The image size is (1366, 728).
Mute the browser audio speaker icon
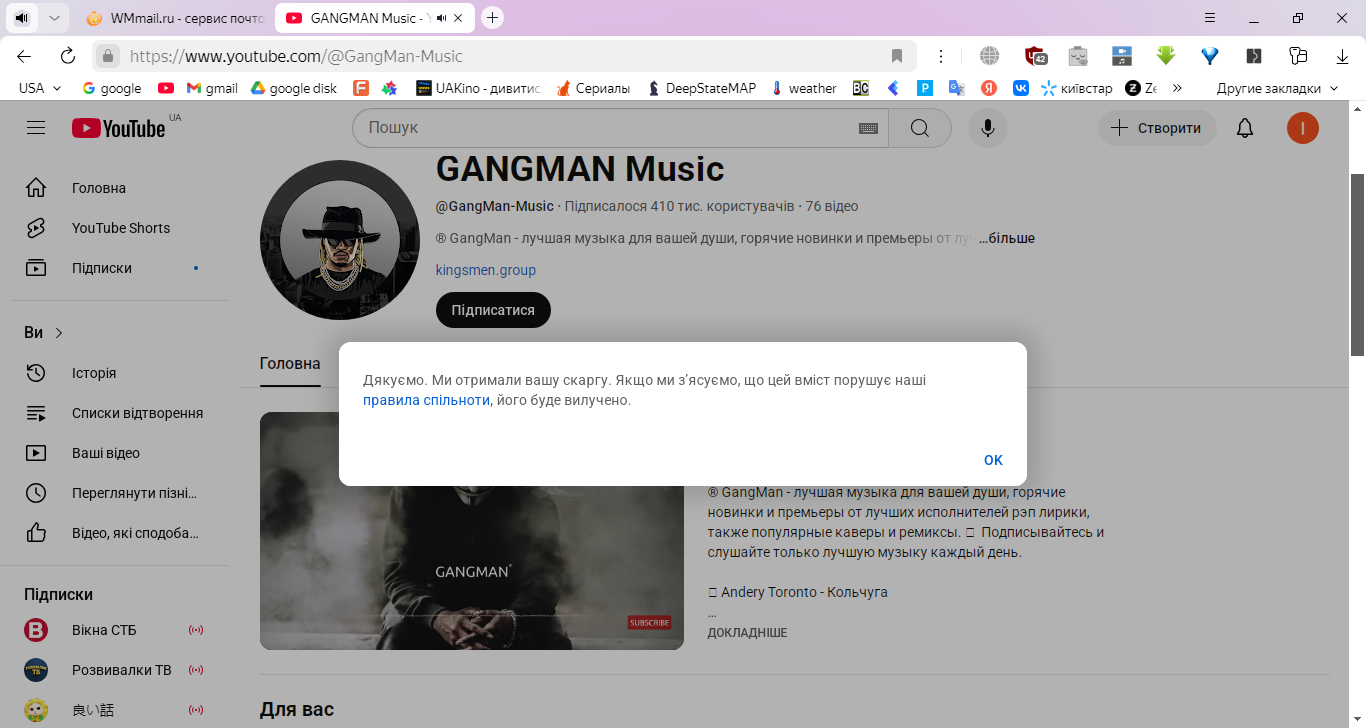[x=22, y=18]
